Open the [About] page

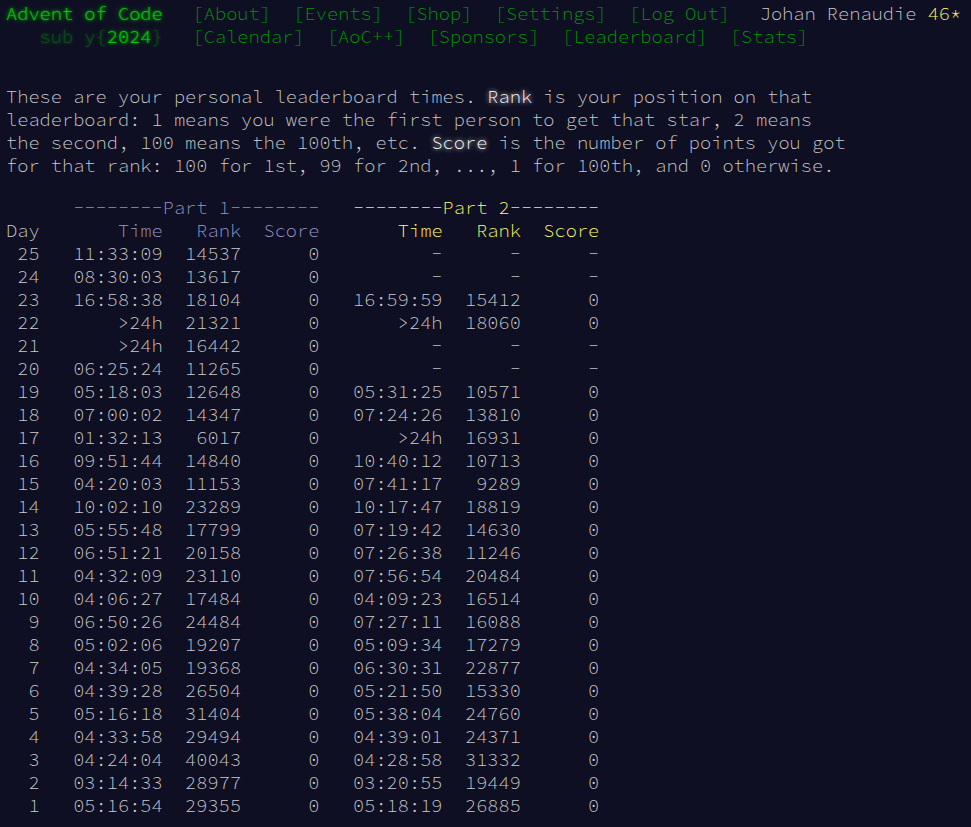pos(232,14)
